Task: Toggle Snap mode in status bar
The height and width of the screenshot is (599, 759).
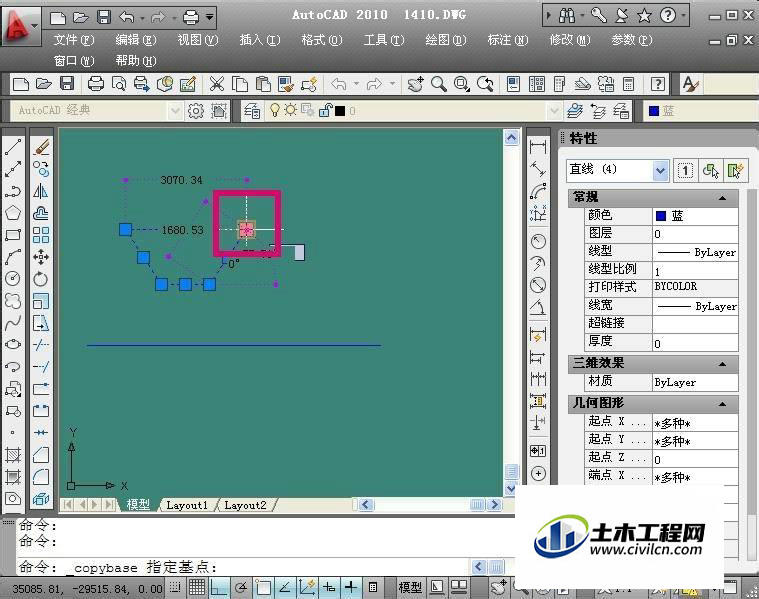Action: tap(175, 587)
